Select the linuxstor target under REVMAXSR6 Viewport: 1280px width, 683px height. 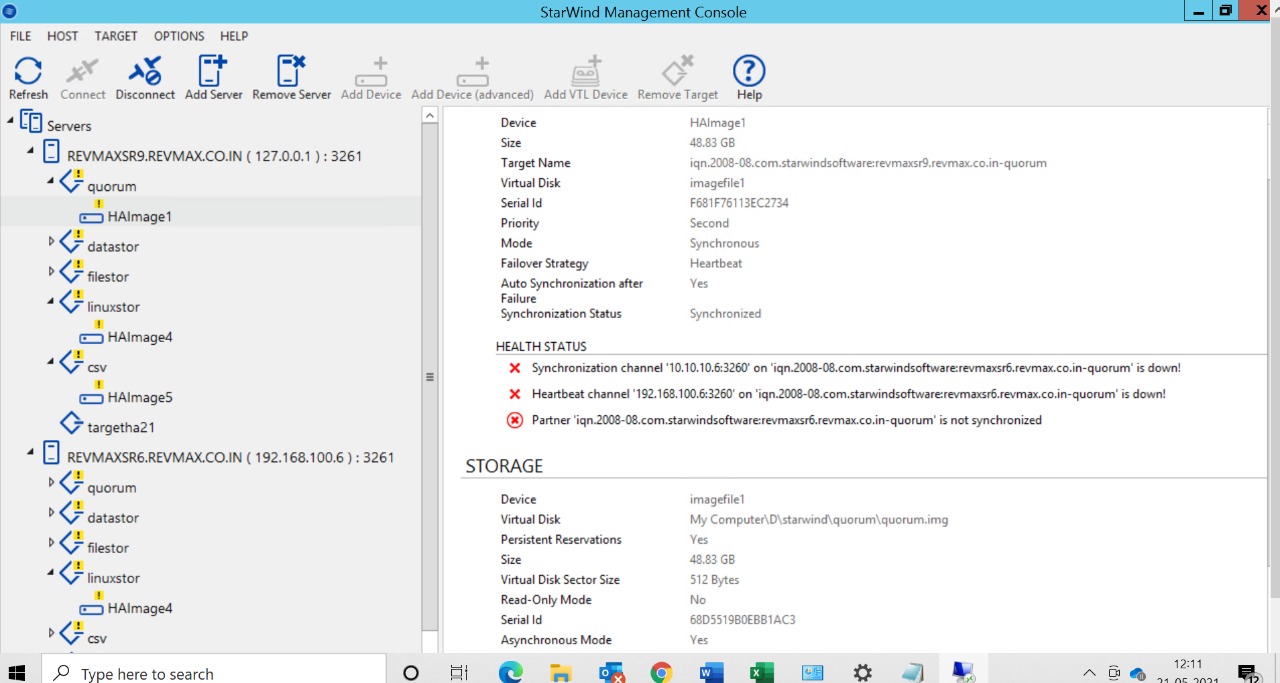(x=113, y=578)
